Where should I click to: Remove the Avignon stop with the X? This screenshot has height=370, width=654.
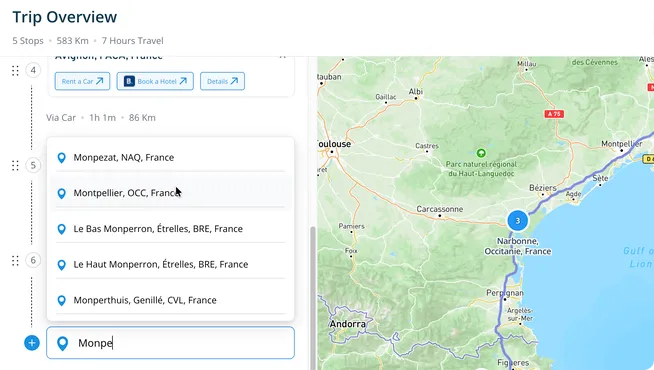(282, 56)
